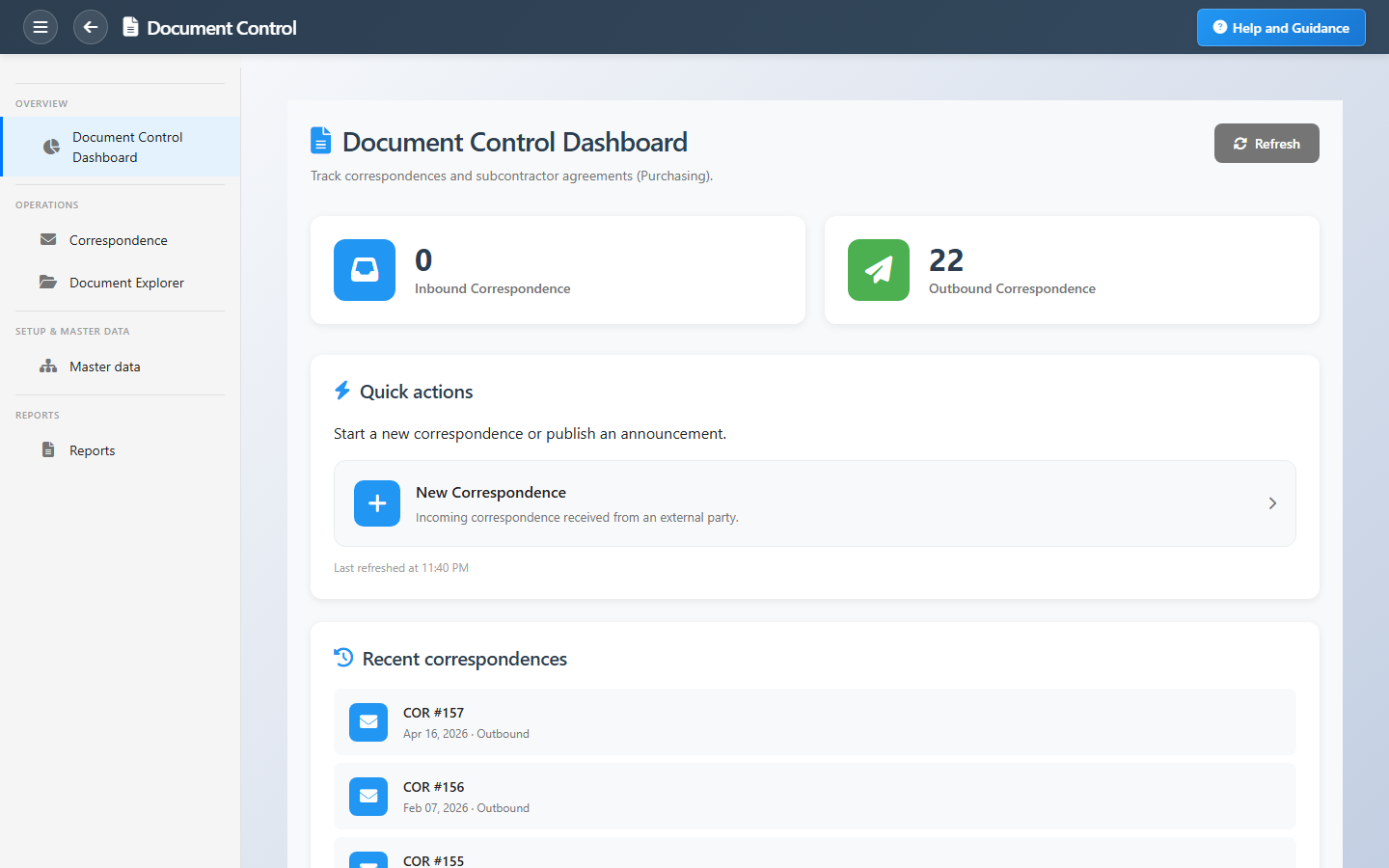Select Document Control Dashboard in sidebar
1389x868 pixels.
tap(122, 147)
